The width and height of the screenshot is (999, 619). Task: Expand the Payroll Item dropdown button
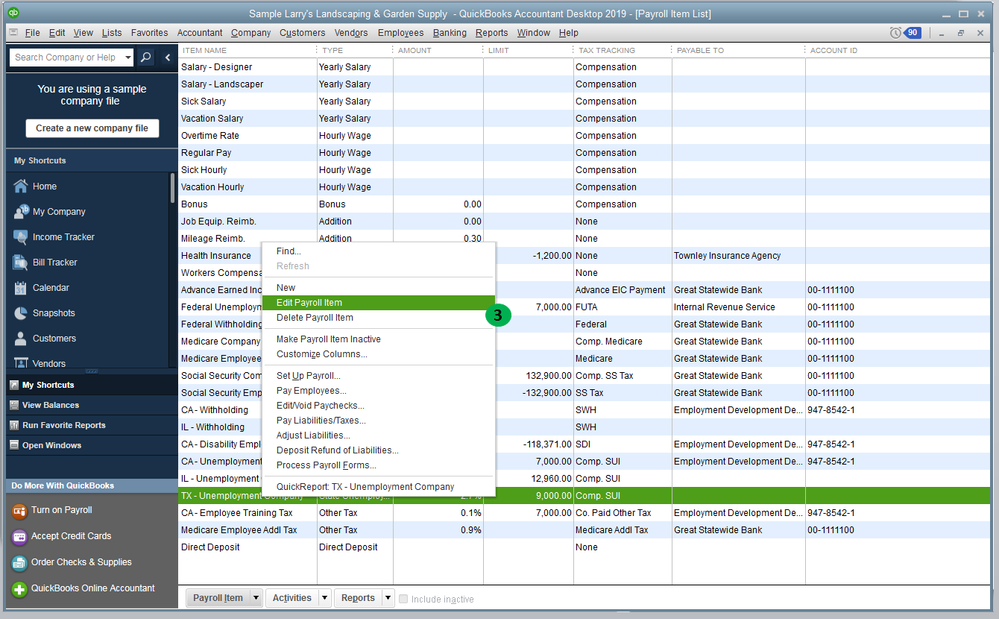coord(256,598)
